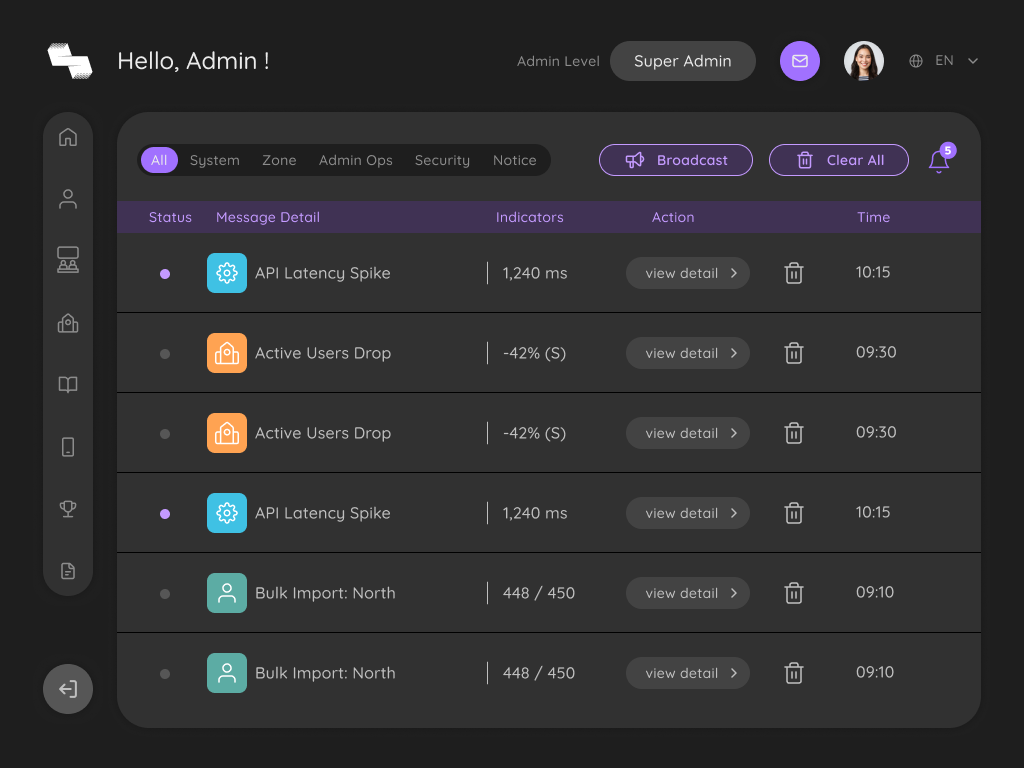
Task: Open the open-book sidebar icon
Action: (x=68, y=385)
